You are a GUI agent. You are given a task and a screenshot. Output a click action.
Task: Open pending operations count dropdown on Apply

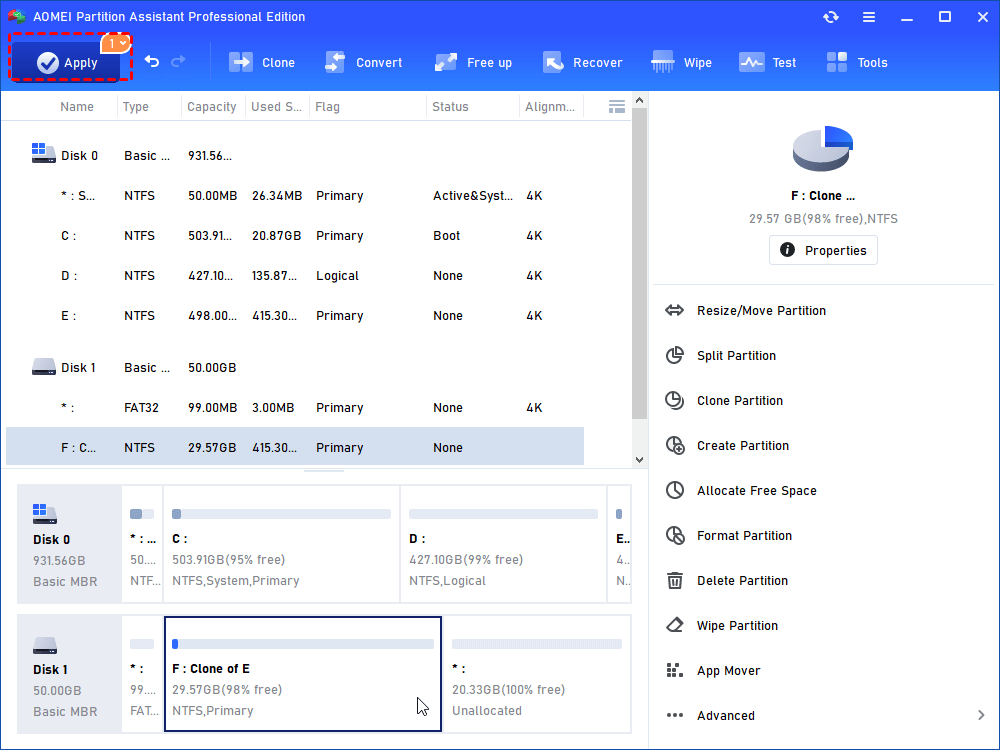[116, 43]
